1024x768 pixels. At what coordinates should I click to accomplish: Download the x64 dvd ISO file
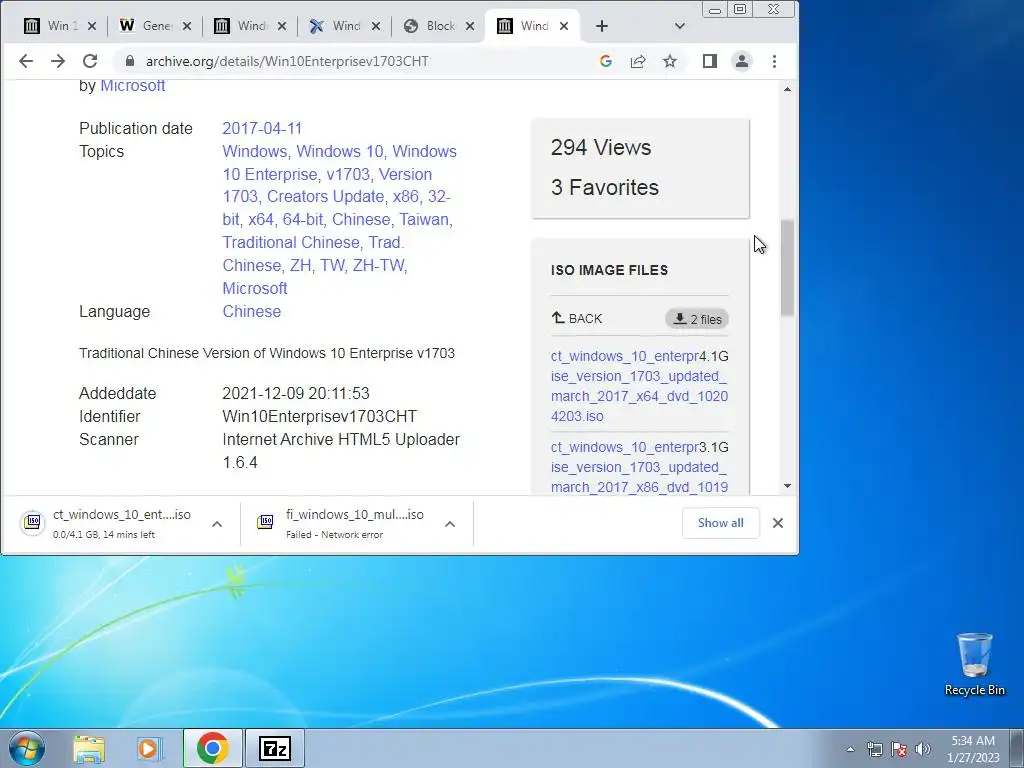click(639, 386)
